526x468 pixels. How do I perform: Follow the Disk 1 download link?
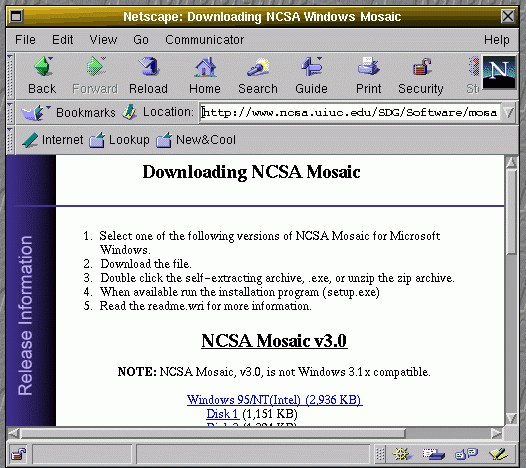click(222, 414)
